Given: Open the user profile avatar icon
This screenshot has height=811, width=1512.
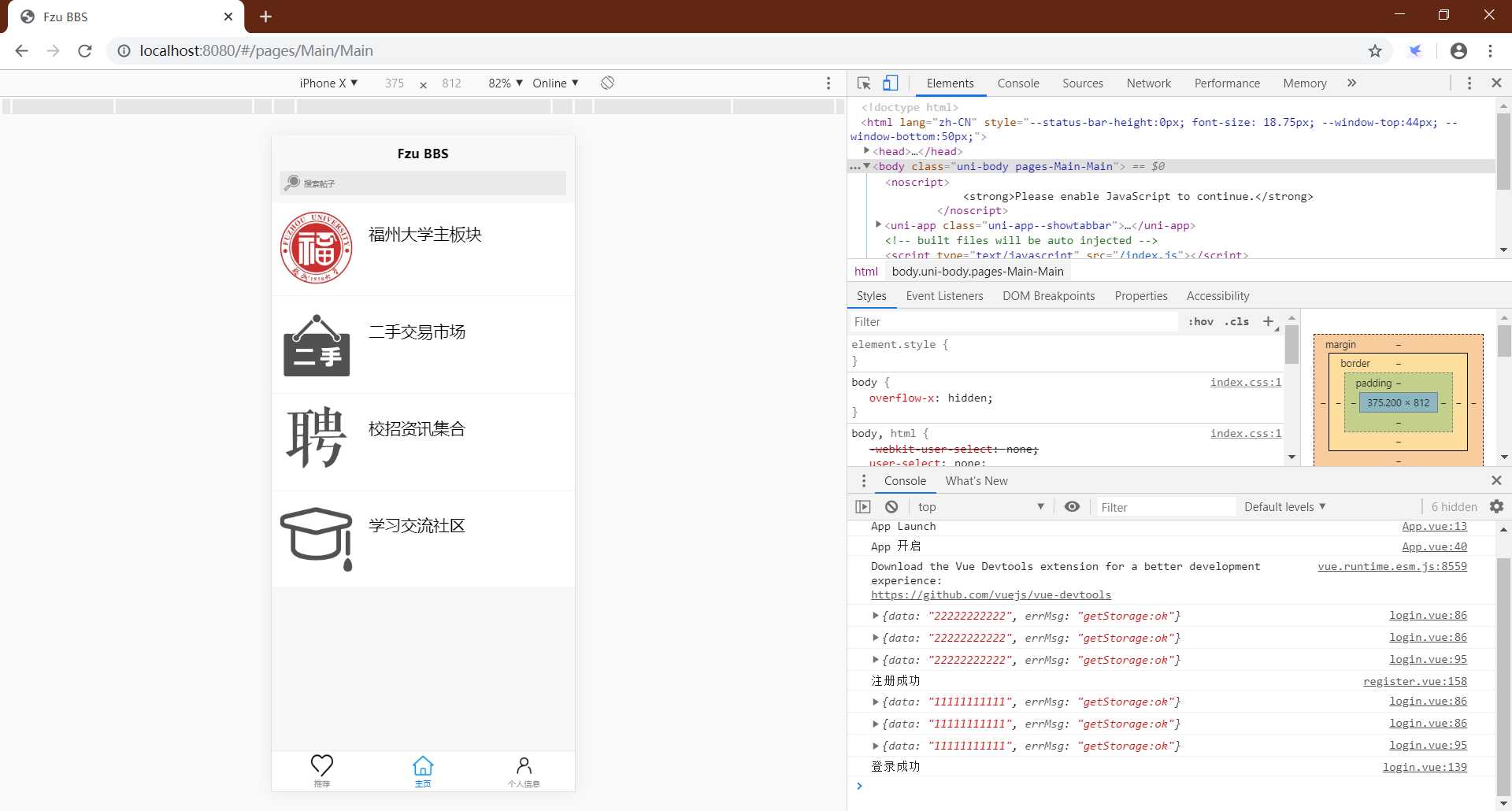Looking at the screenshot, I should click(x=1458, y=50).
